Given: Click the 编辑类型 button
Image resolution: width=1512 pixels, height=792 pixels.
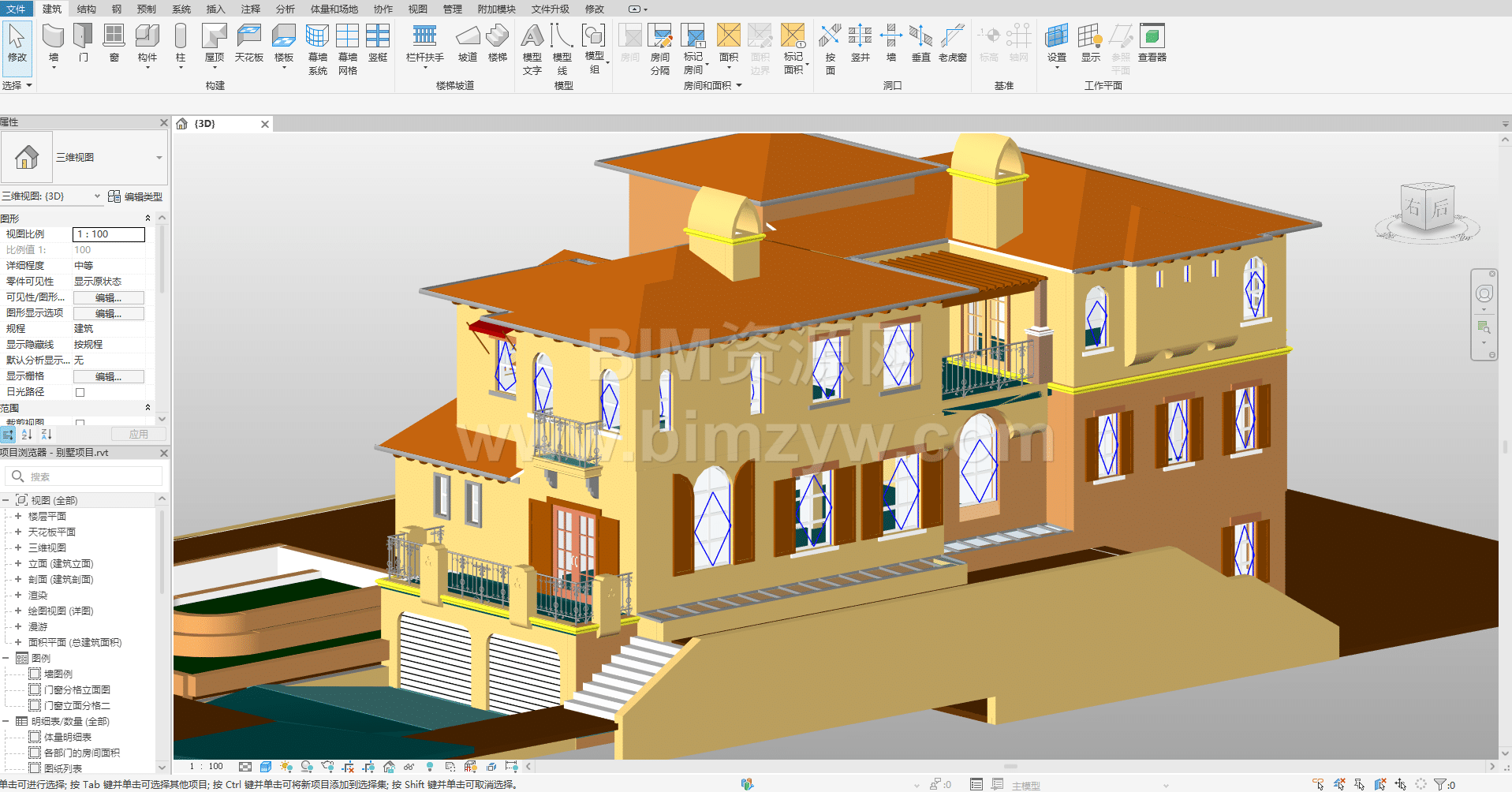Looking at the screenshot, I should 136,196.
